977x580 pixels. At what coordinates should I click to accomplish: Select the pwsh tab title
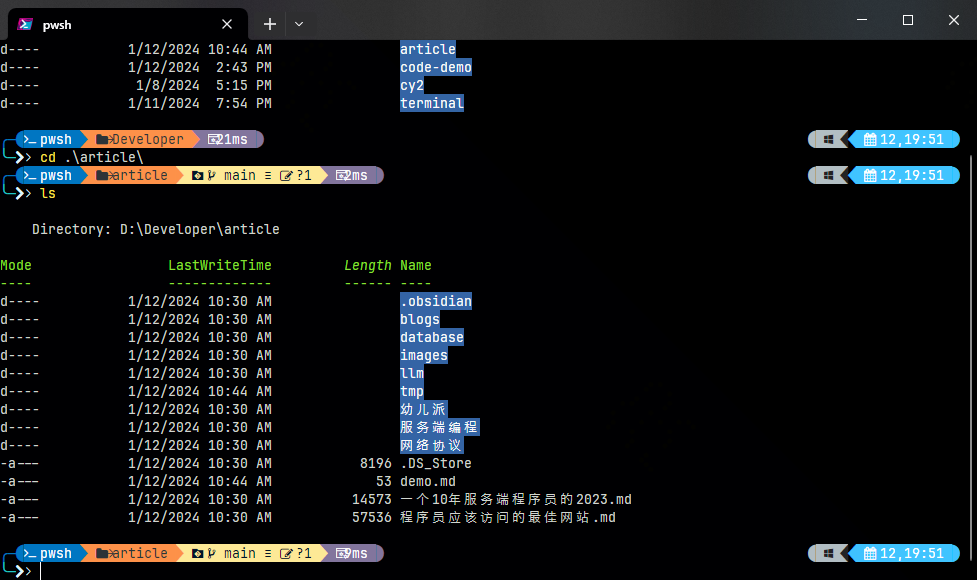coord(57,25)
